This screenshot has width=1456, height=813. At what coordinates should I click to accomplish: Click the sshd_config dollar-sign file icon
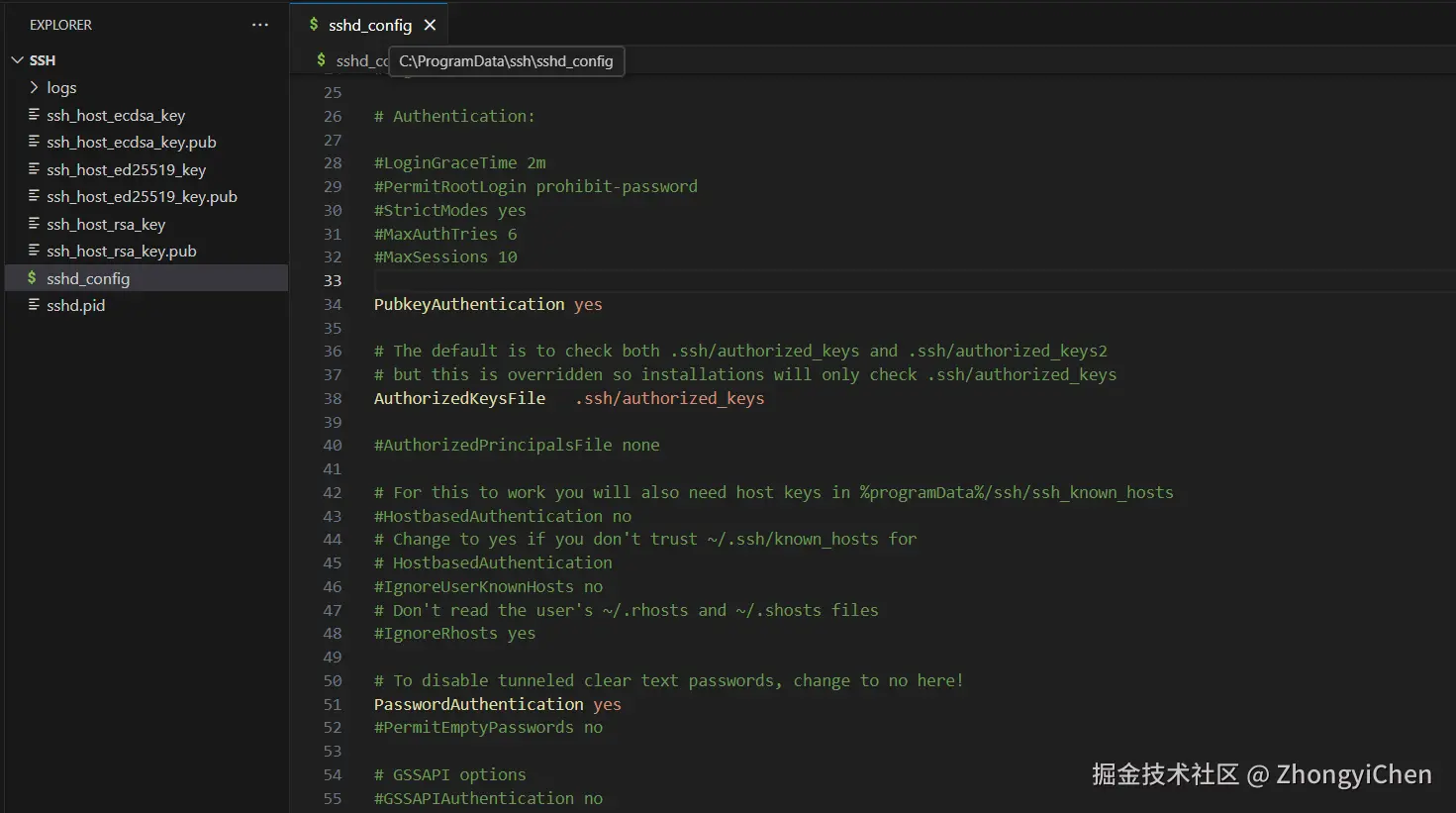[x=32, y=278]
